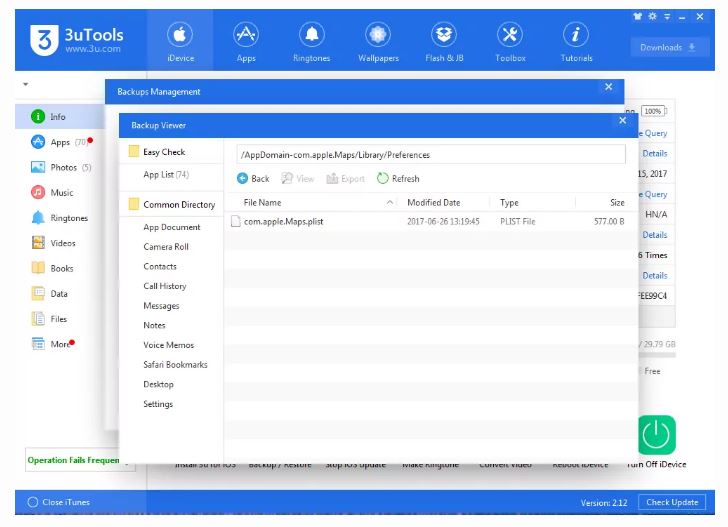The image size is (728, 527).
Task: Click the Back arrow button
Action: pos(253,178)
